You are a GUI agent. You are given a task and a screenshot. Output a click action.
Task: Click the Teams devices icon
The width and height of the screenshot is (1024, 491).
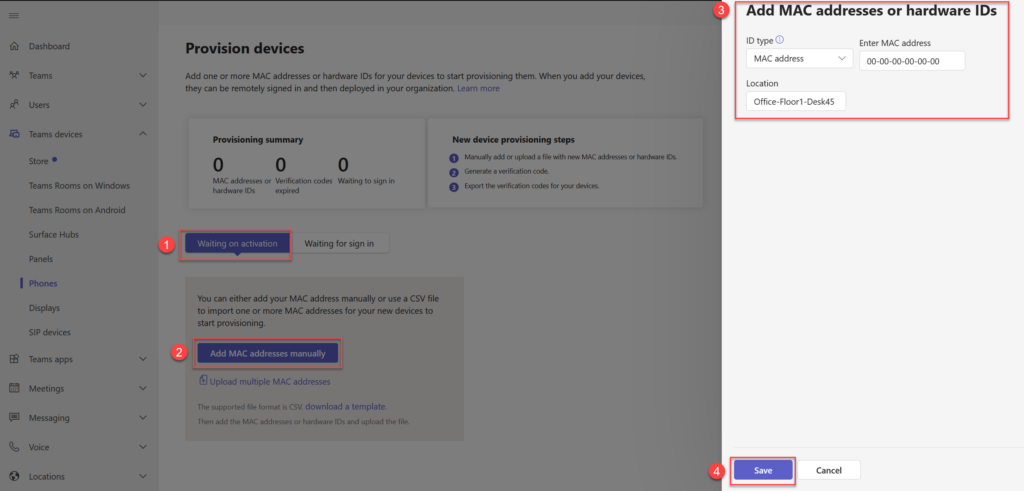14,134
